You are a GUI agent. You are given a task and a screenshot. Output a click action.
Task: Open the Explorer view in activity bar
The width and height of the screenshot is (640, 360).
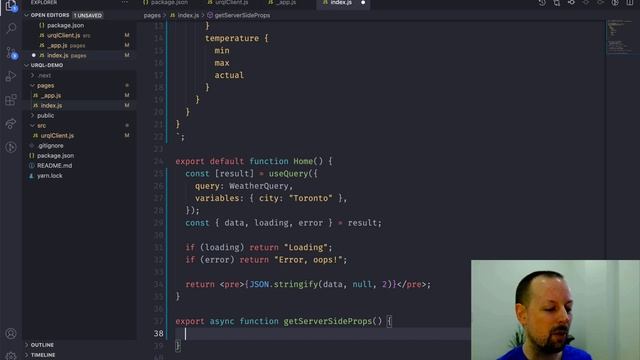tap(11, 5)
